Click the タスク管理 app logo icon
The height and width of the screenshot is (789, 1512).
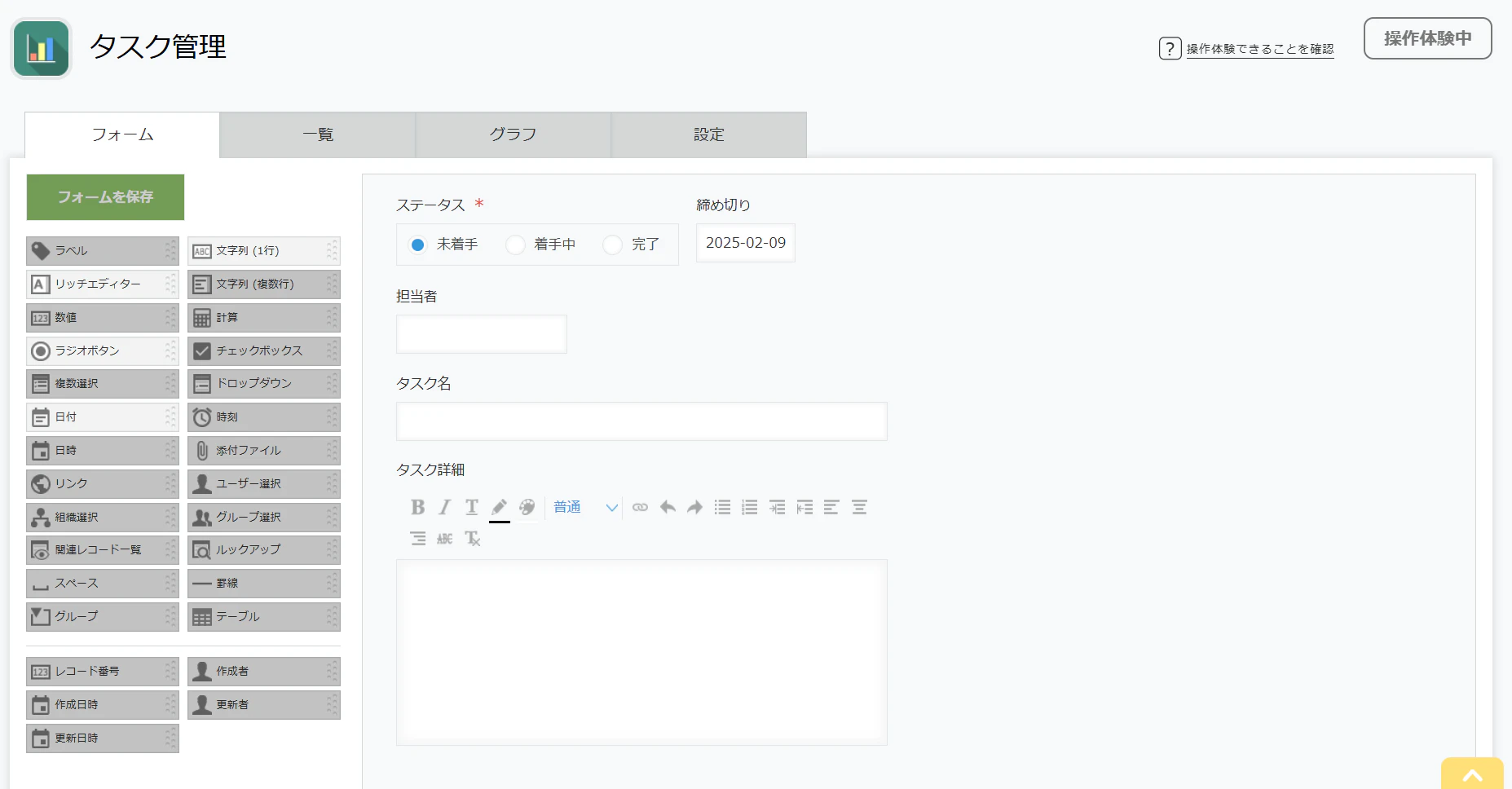[42, 49]
